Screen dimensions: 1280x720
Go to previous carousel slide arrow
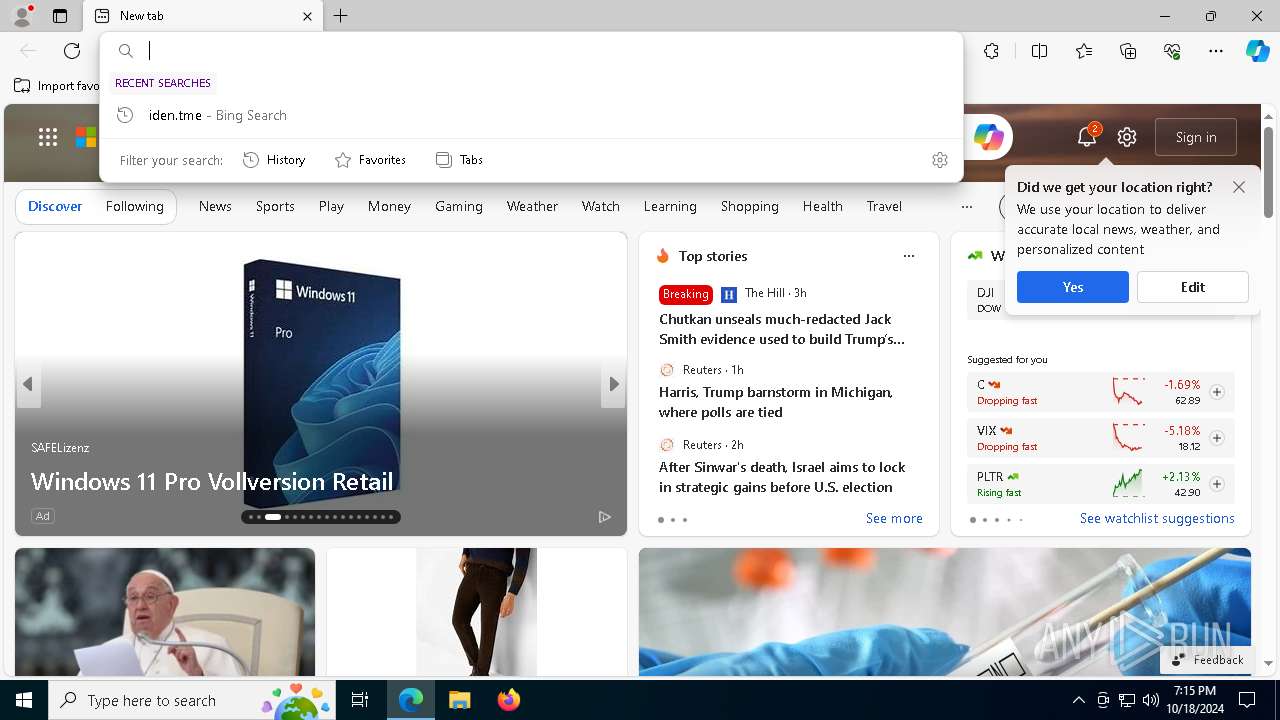pyautogui.click(x=28, y=384)
